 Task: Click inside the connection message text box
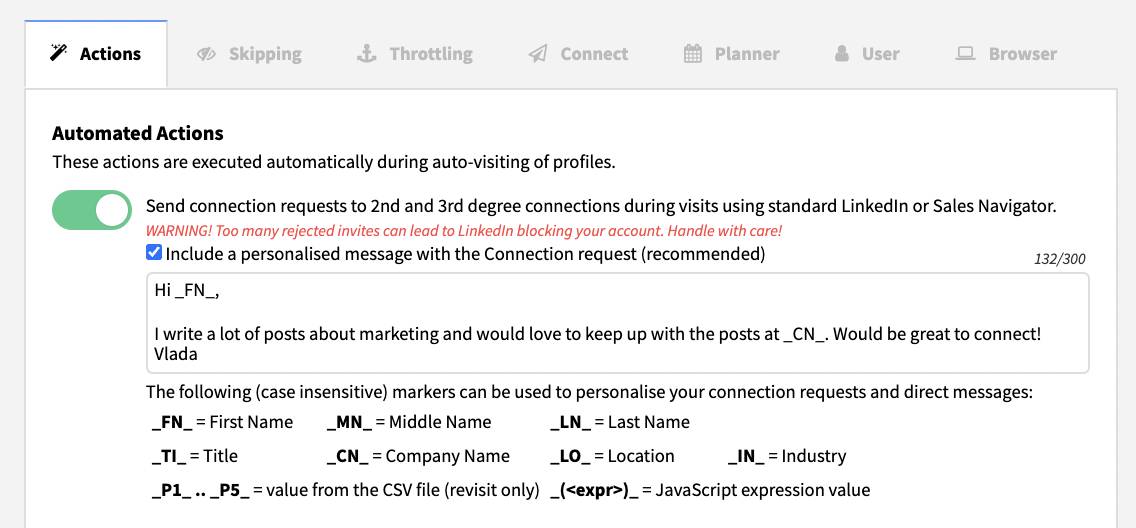click(618, 323)
